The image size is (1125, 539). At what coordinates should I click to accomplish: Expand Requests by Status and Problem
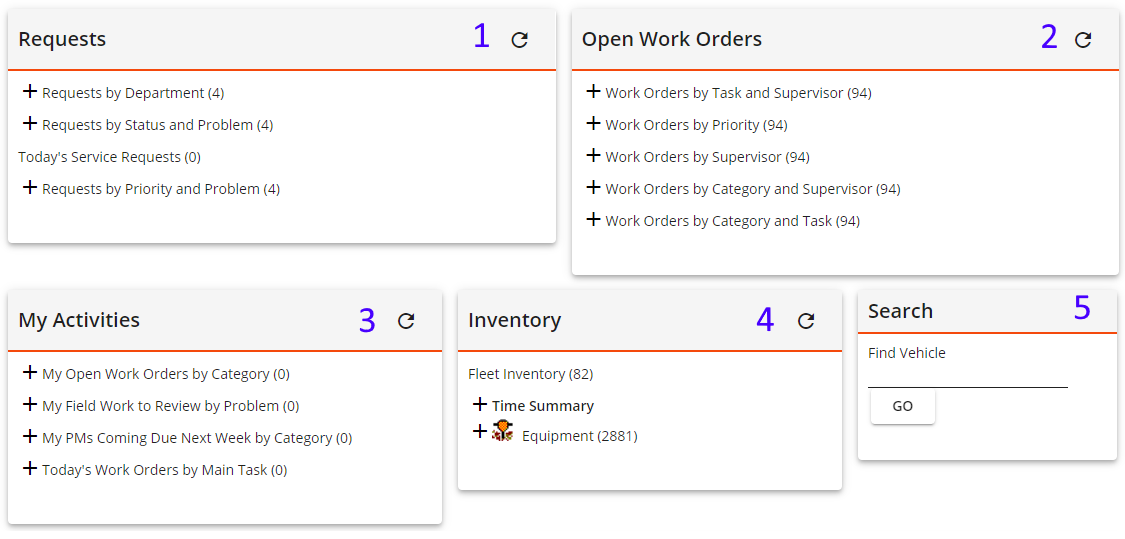[x=30, y=124]
